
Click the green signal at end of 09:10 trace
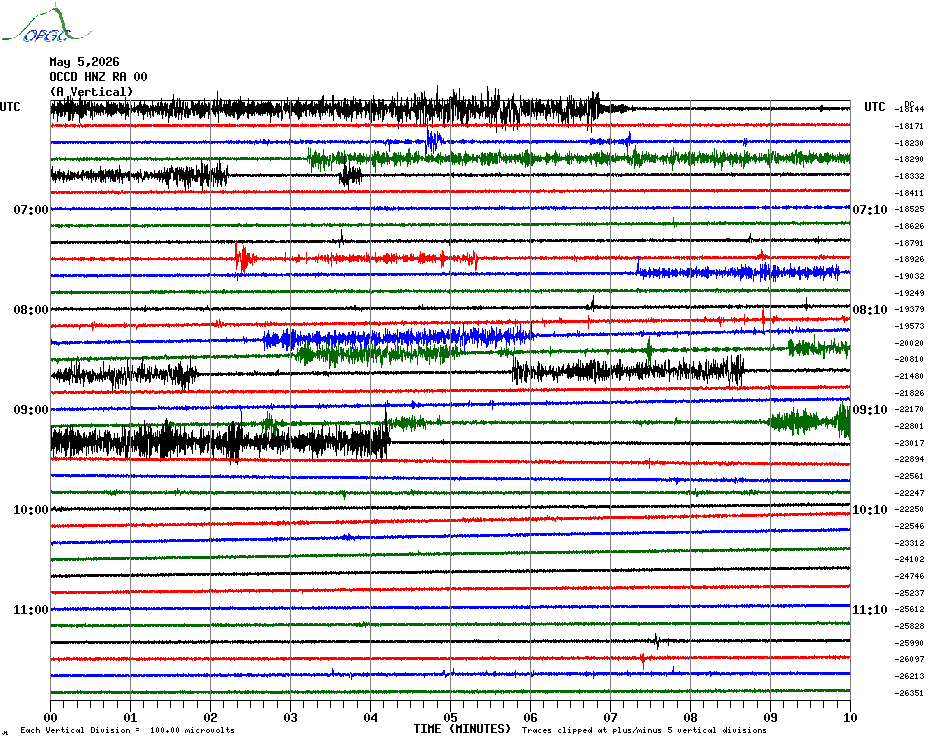click(810, 421)
